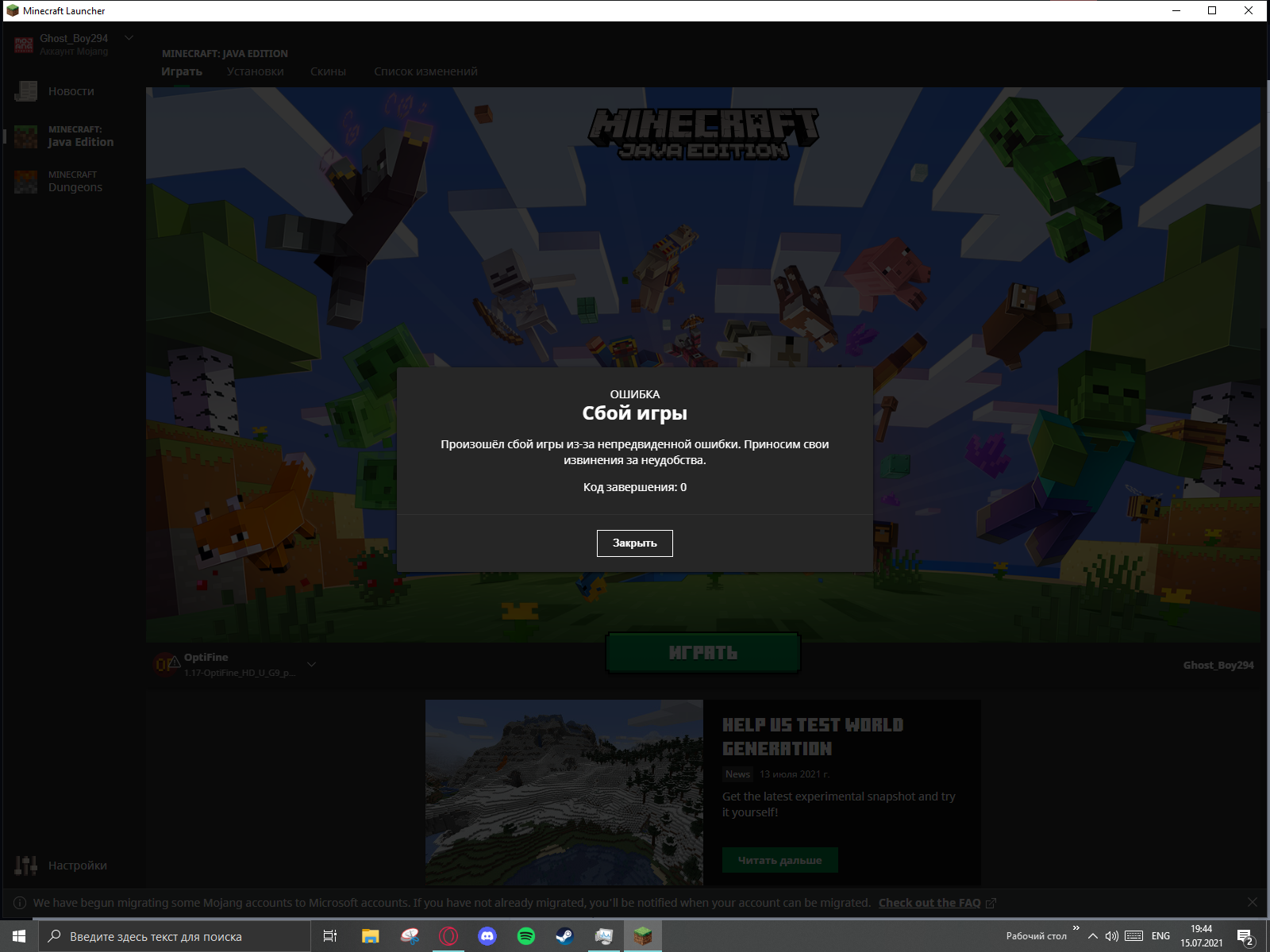Switch to the Играть tab
The width and height of the screenshot is (1270, 952).
click(182, 71)
